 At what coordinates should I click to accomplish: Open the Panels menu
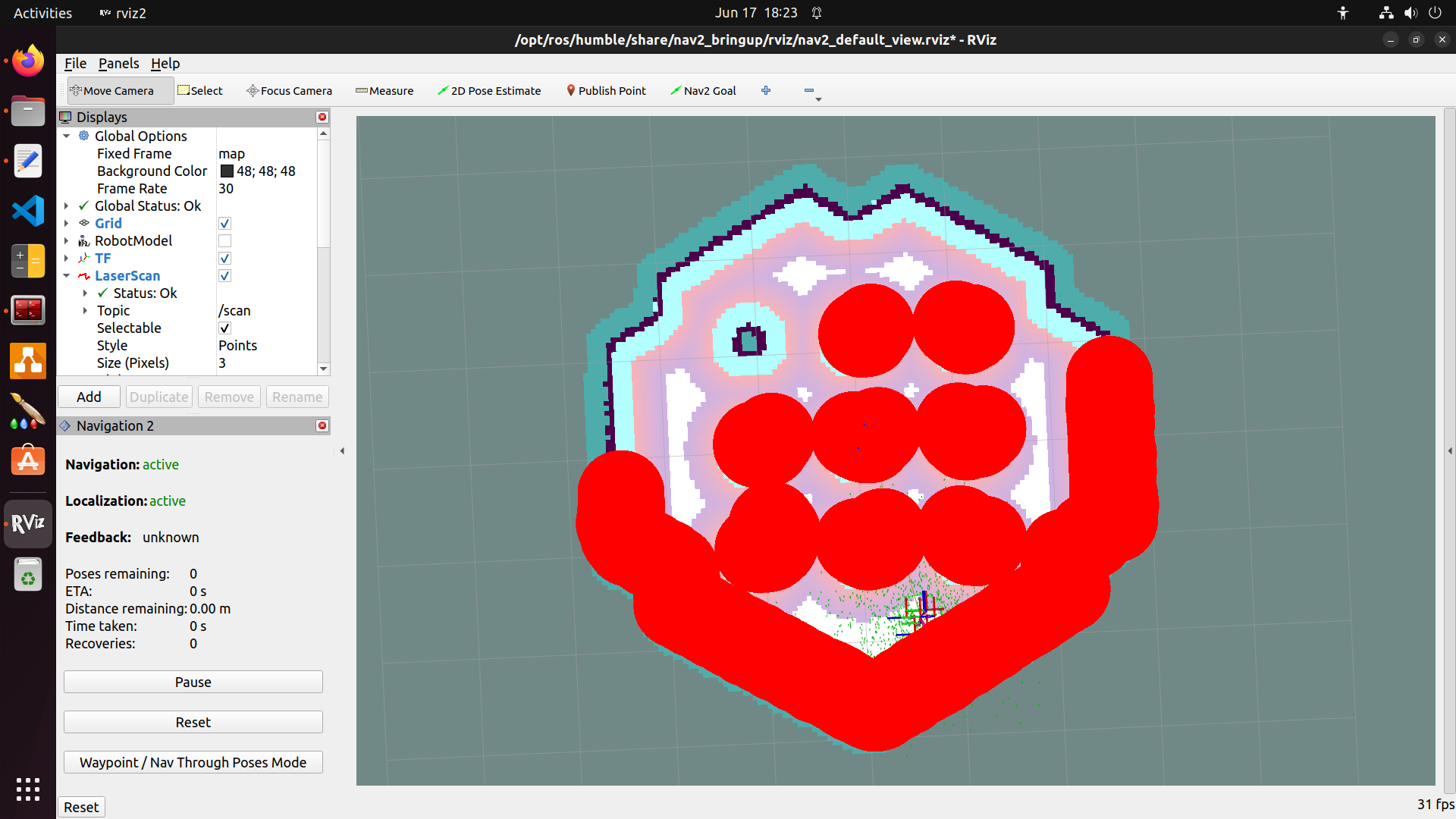118,63
